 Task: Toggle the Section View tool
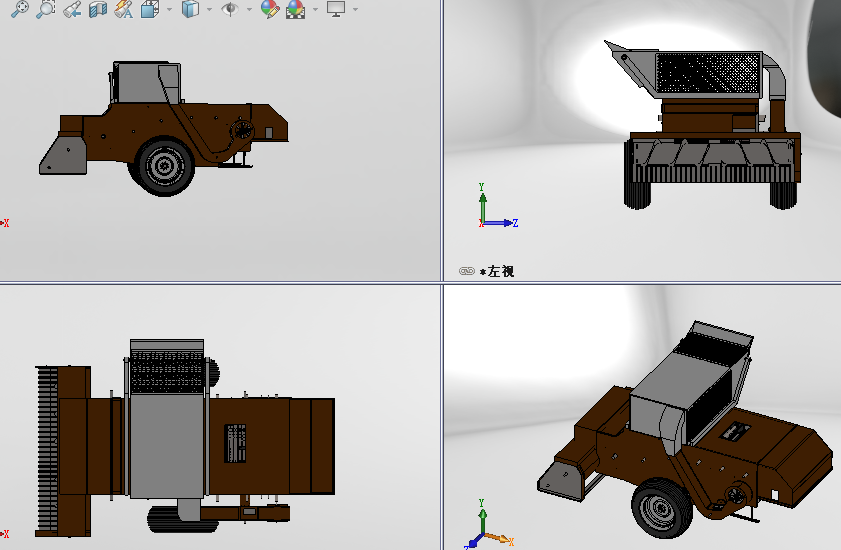coord(98,9)
